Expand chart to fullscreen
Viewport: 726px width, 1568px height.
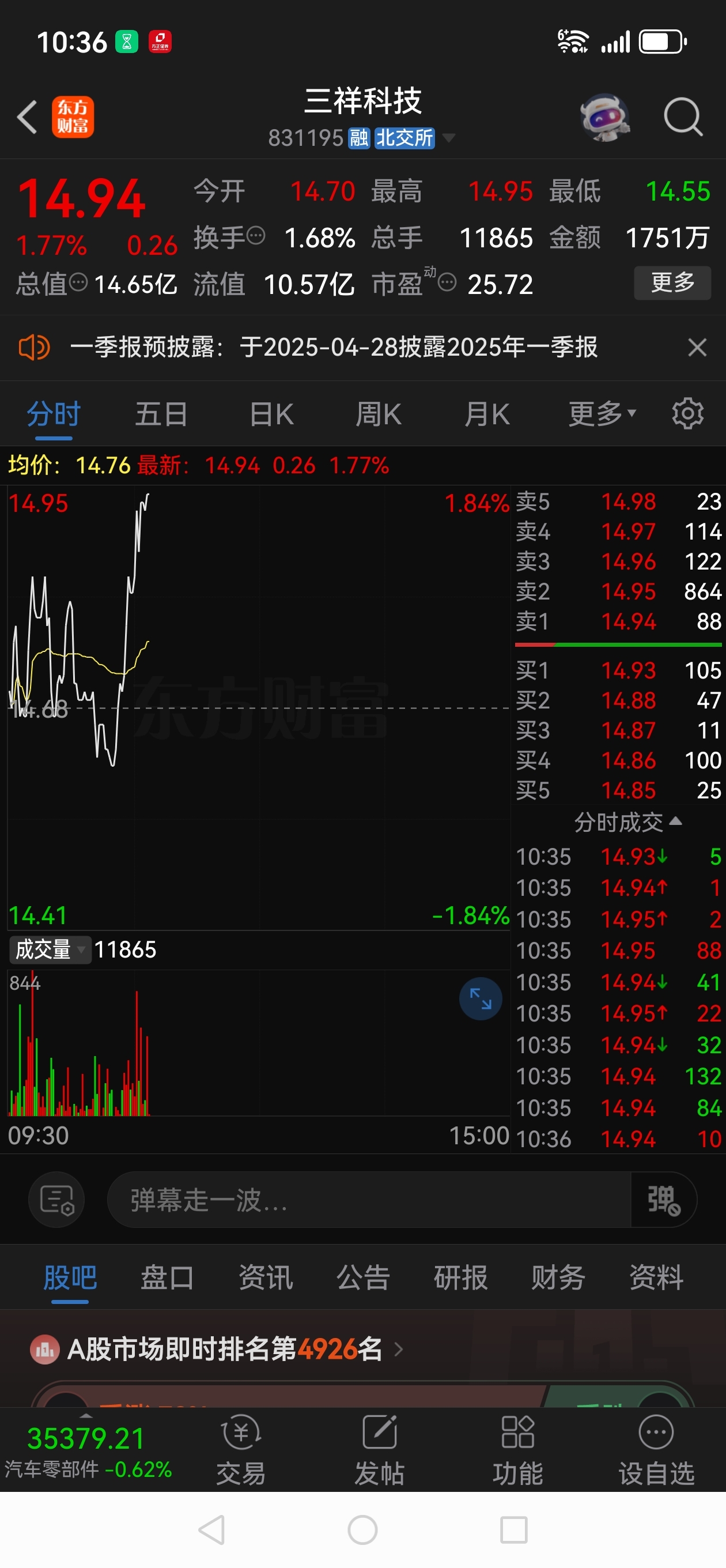pos(480,999)
